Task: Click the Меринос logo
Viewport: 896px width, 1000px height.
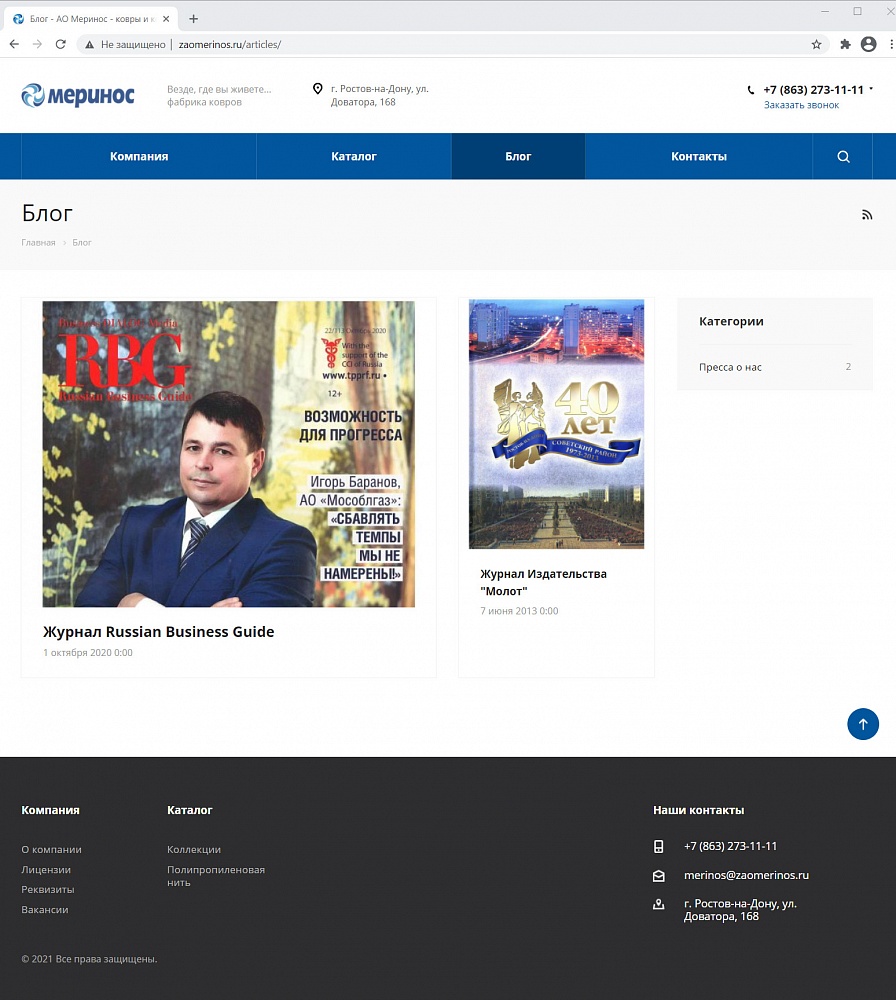Action: [x=78, y=96]
